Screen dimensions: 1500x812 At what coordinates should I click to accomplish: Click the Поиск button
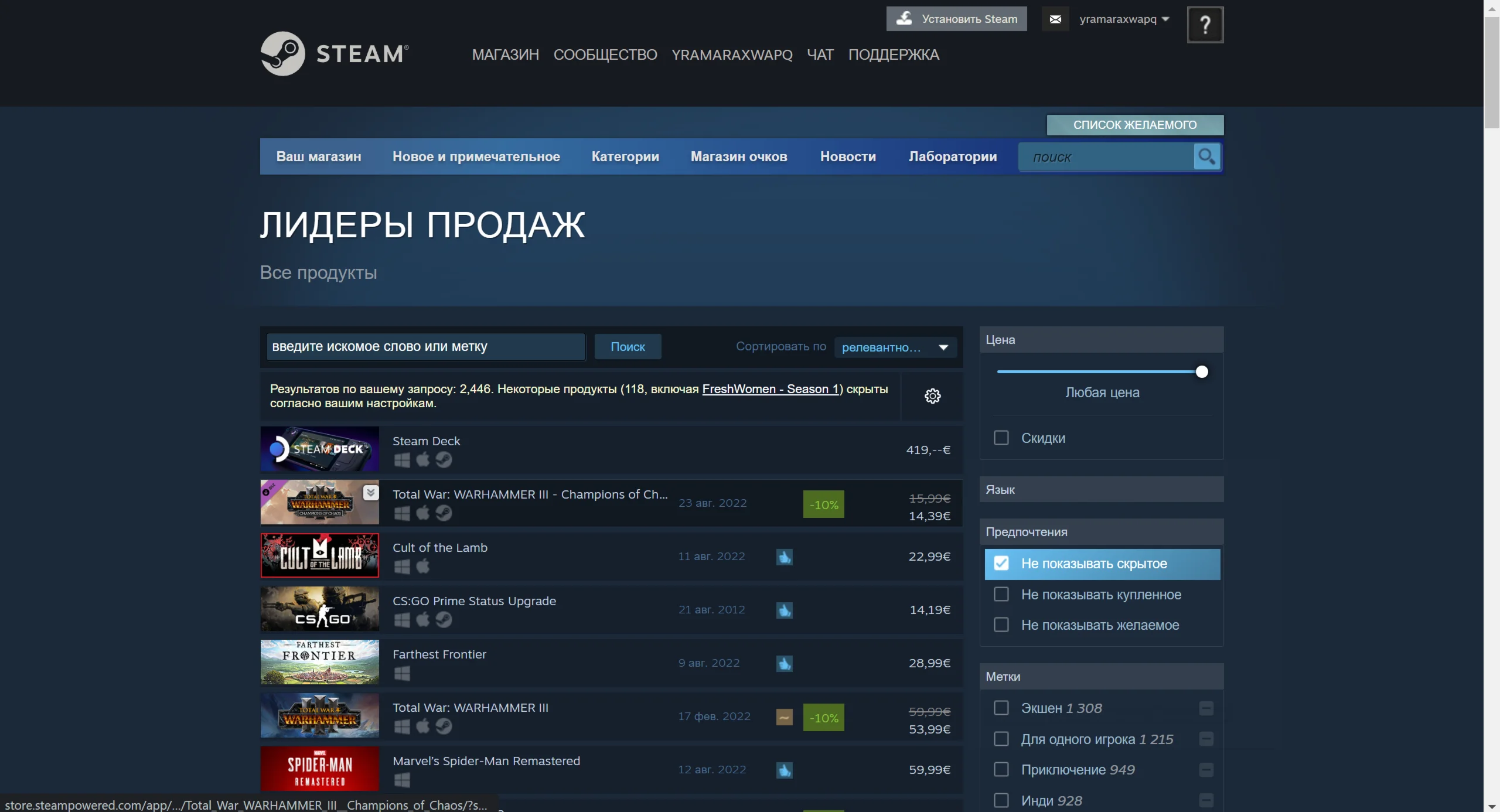[x=628, y=347]
